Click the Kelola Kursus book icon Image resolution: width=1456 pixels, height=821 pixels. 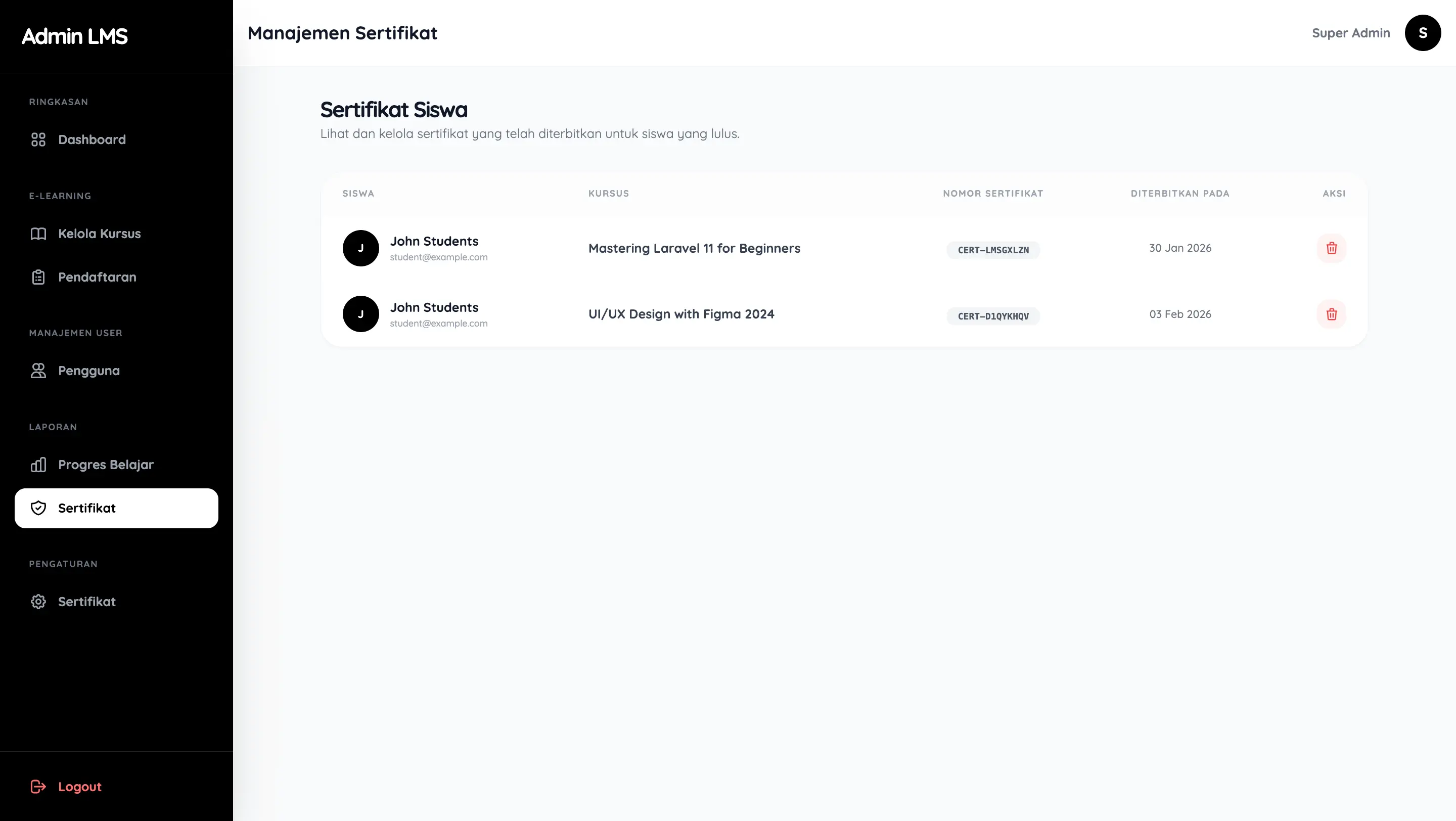[x=38, y=234]
